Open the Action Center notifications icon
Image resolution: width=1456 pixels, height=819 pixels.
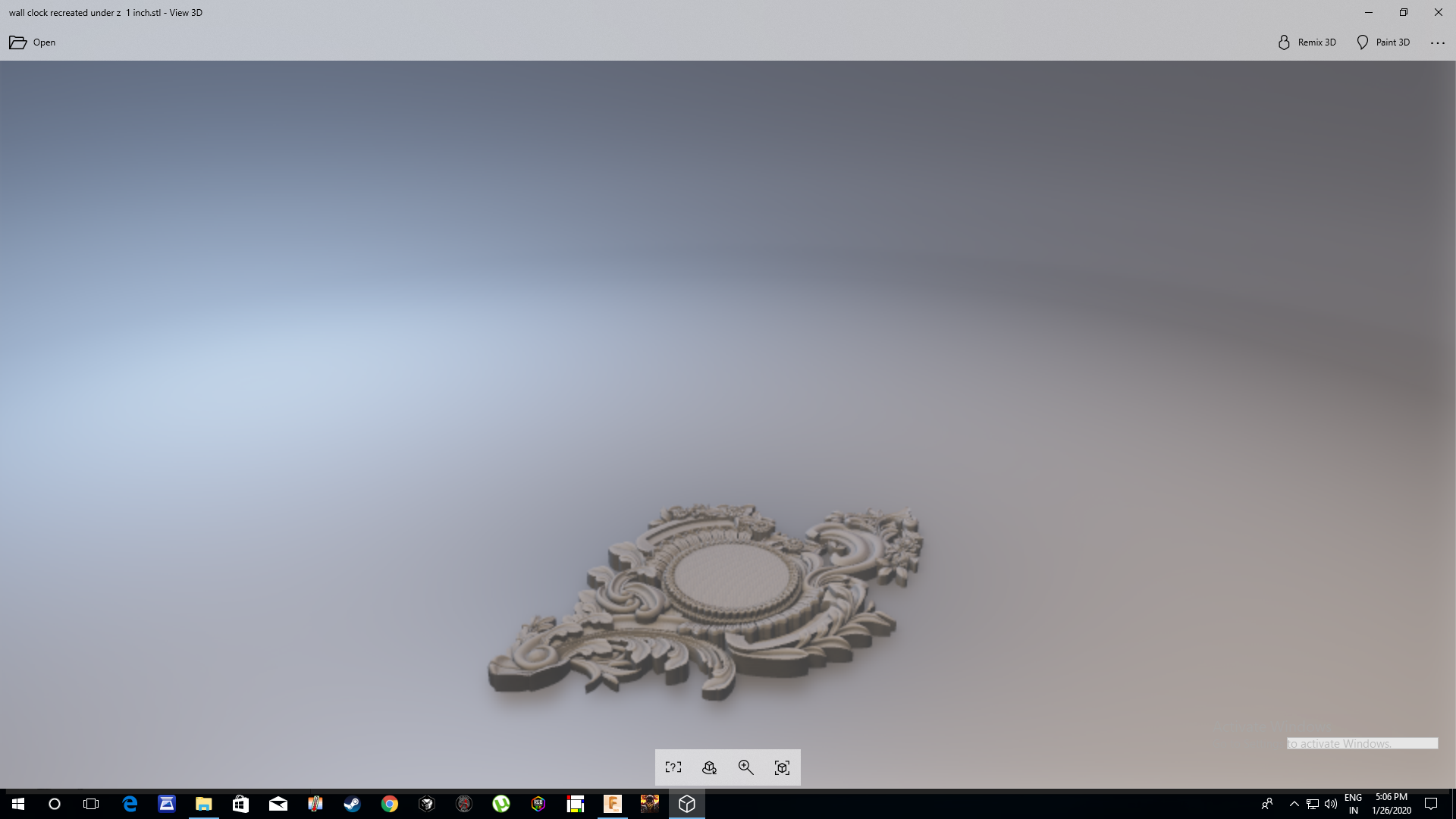pos(1431,804)
